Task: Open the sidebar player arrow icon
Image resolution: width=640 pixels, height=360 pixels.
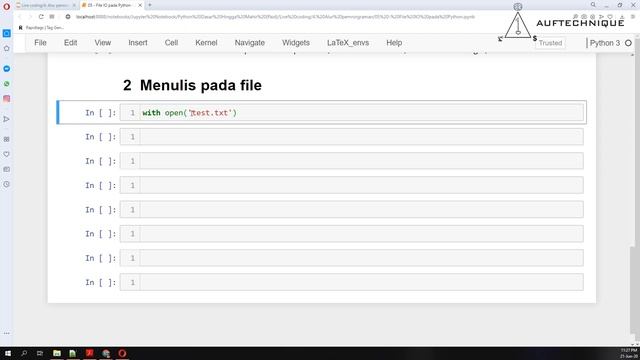Action: (x=7, y=119)
